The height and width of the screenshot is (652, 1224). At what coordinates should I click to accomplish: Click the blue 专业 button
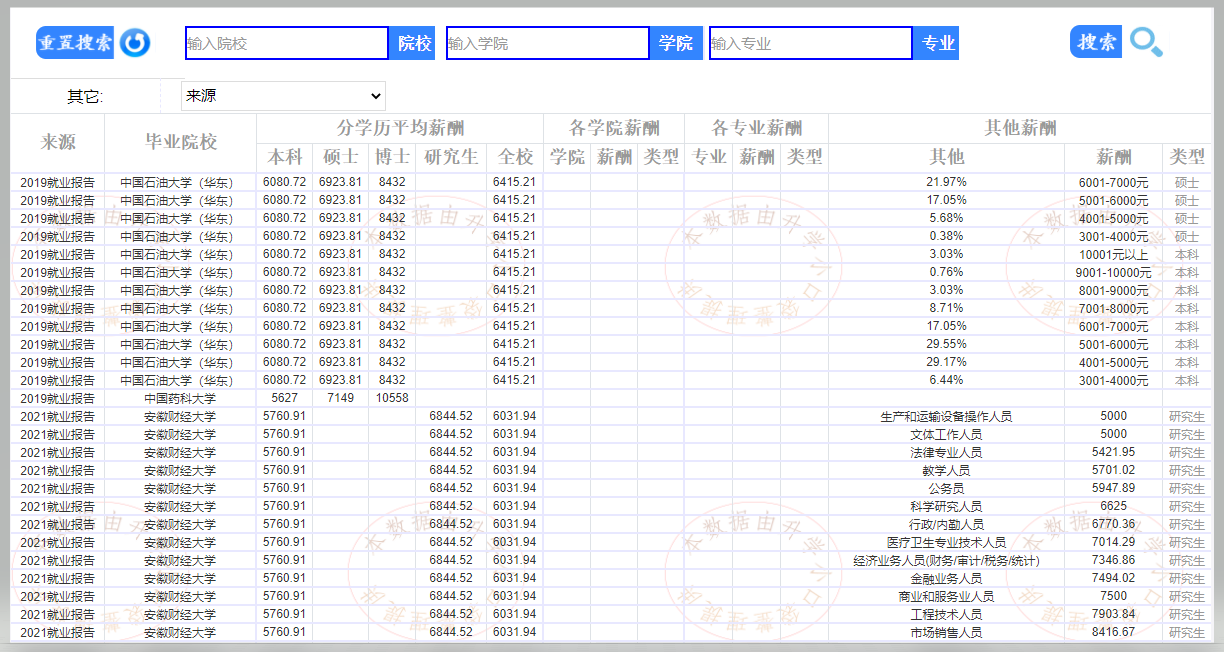(x=937, y=43)
